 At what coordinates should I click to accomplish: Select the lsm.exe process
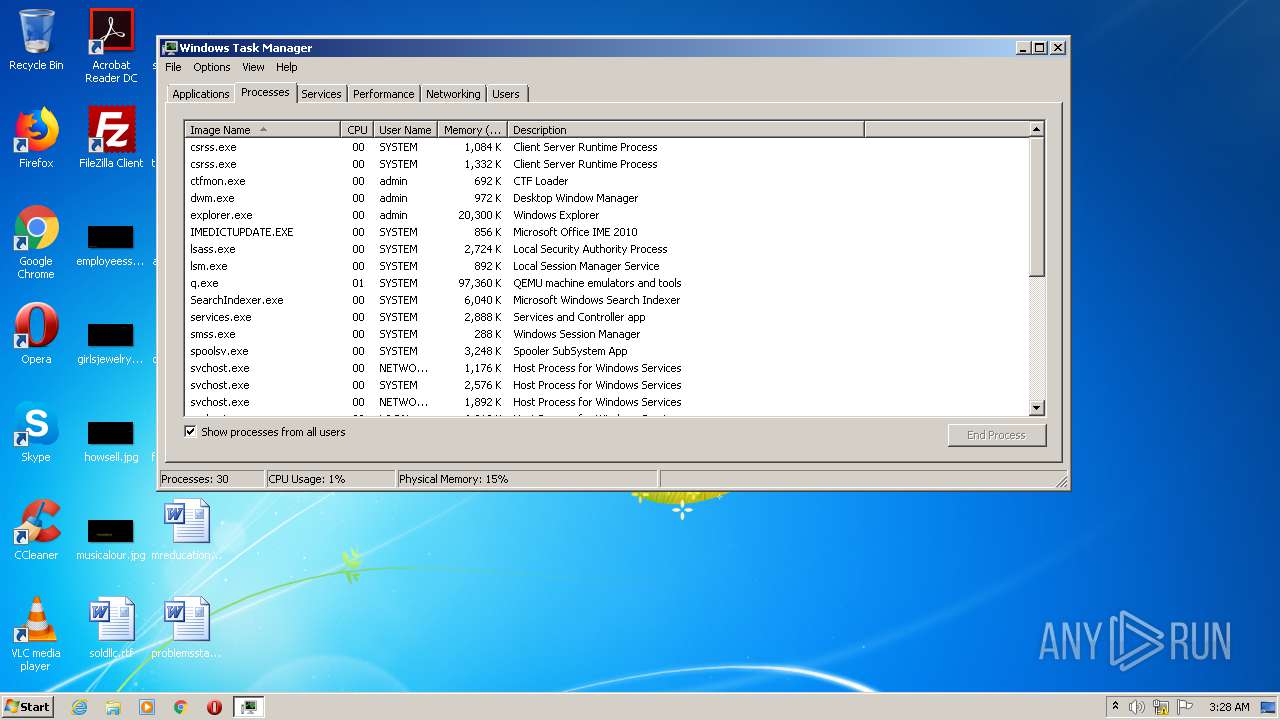pyautogui.click(x=607, y=266)
